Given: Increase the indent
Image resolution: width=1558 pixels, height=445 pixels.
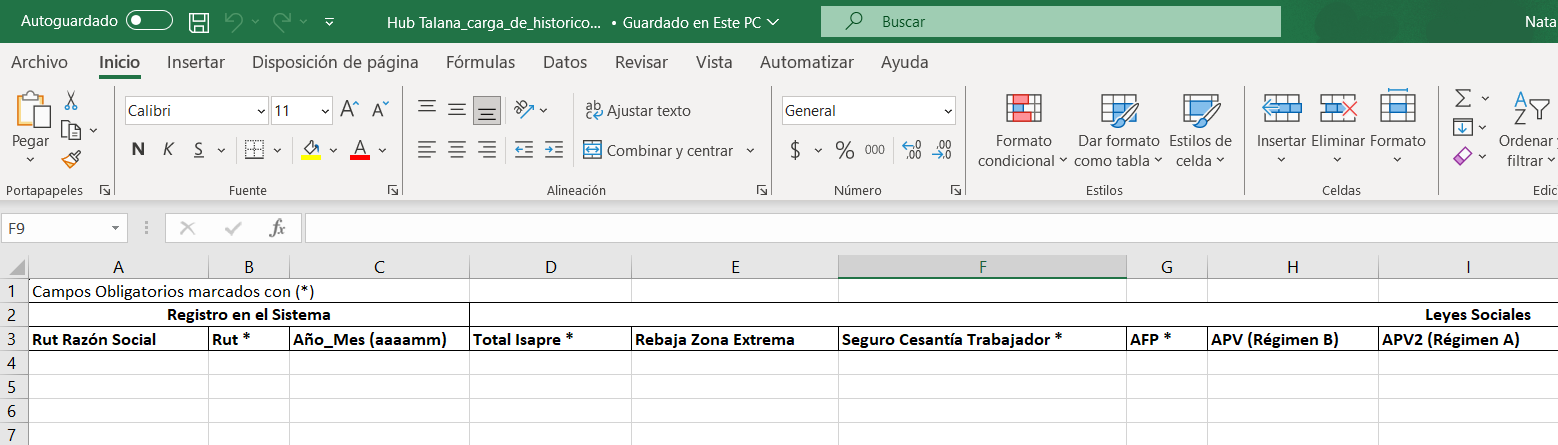Looking at the screenshot, I should 554,150.
